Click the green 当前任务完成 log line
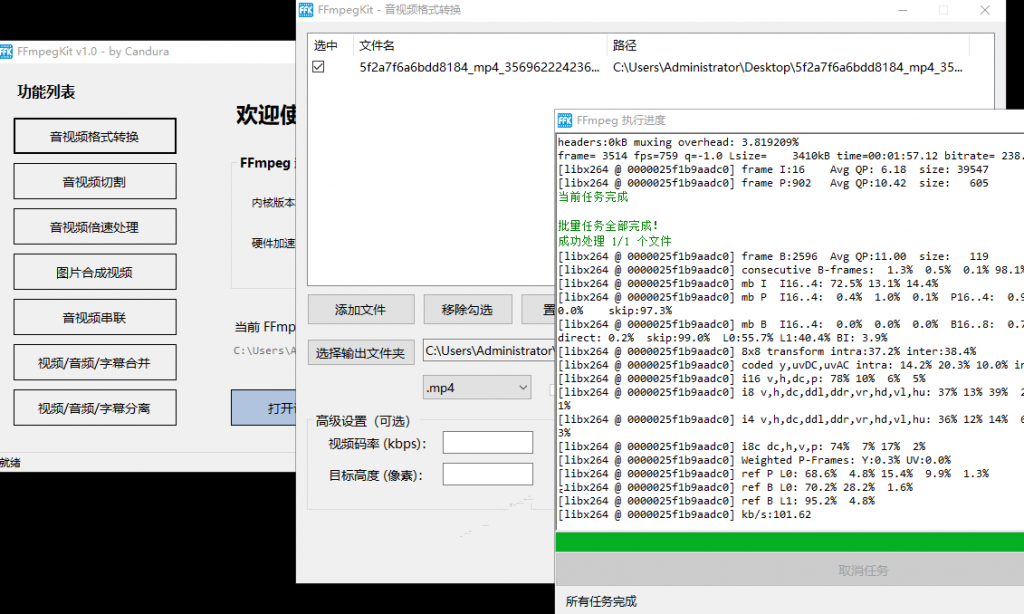The width and height of the screenshot is (1024, 614). tap(593, 197)
